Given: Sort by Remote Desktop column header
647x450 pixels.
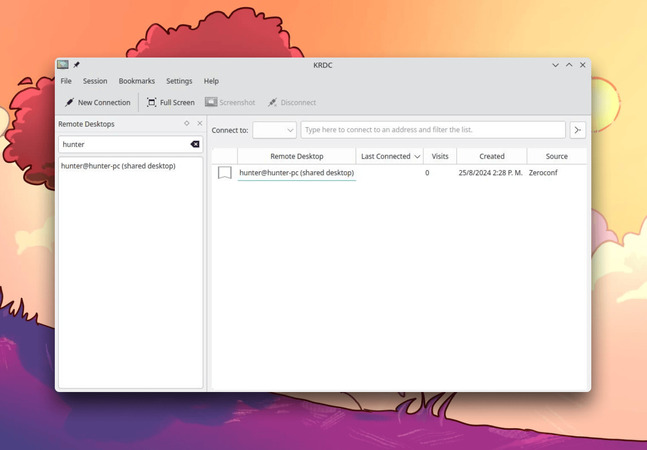Looking at the screenshot, I should point(297,156).
